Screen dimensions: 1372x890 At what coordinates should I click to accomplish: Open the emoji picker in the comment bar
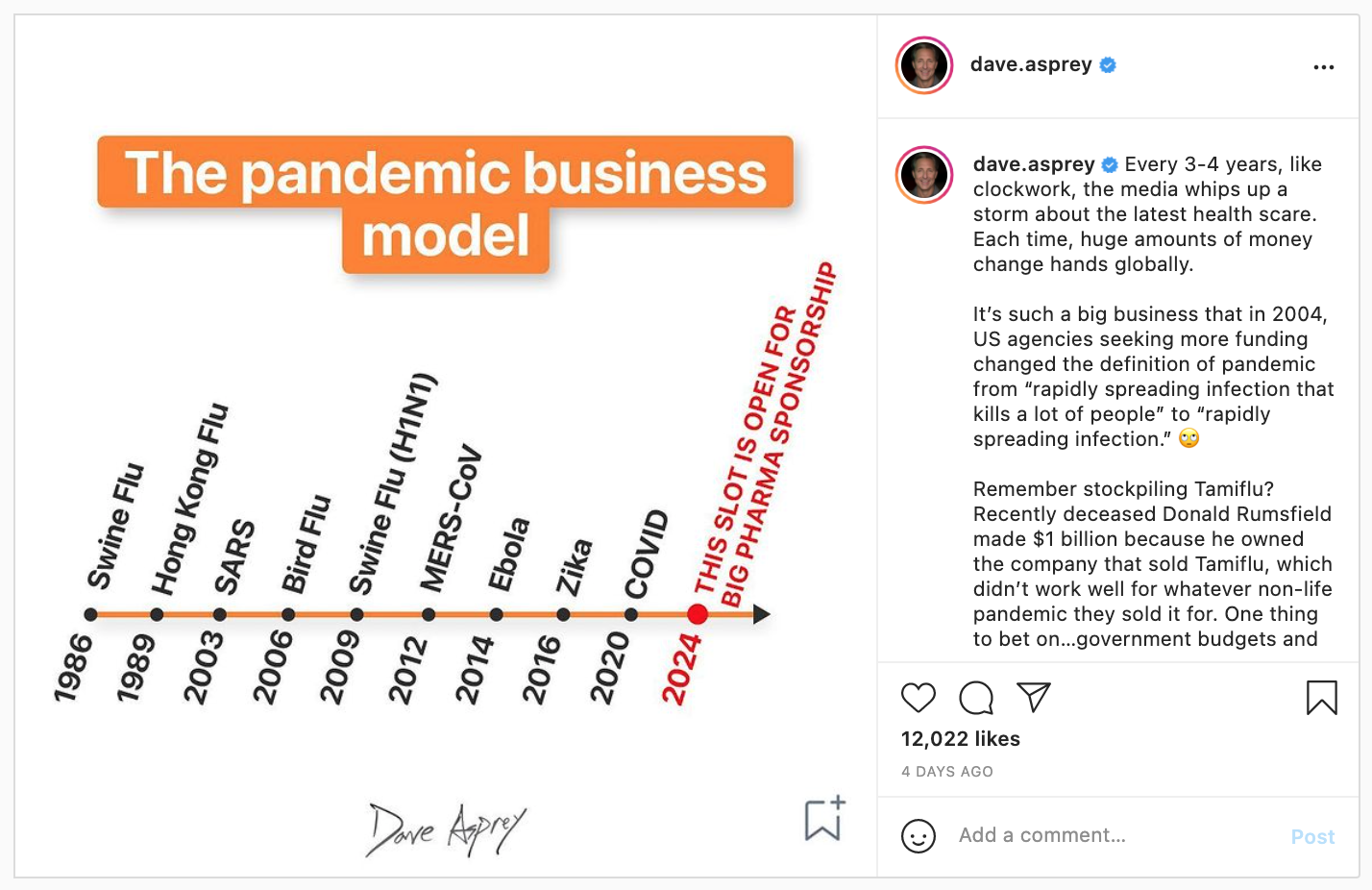coord(918,835)
